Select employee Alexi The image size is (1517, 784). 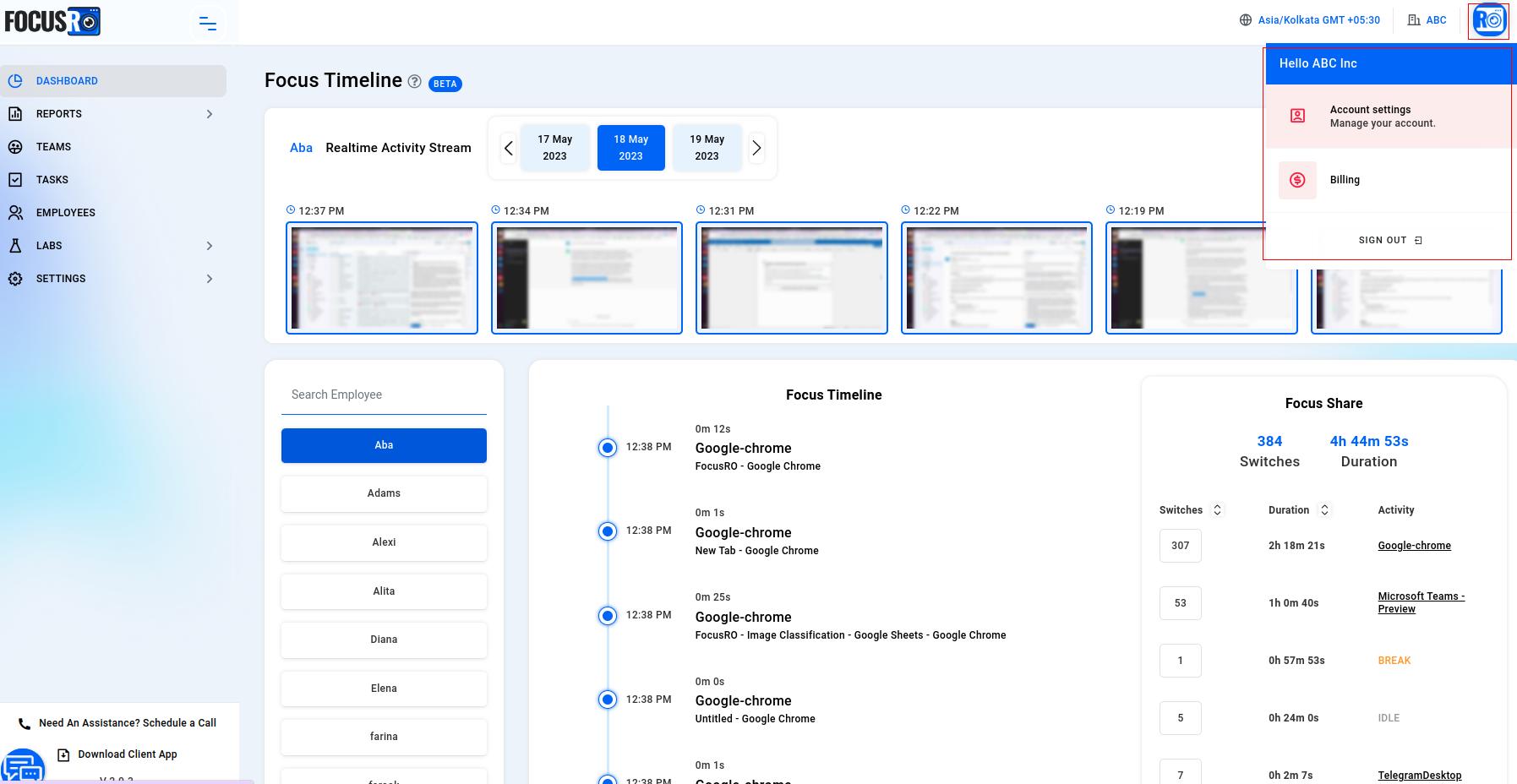point(384,542)
